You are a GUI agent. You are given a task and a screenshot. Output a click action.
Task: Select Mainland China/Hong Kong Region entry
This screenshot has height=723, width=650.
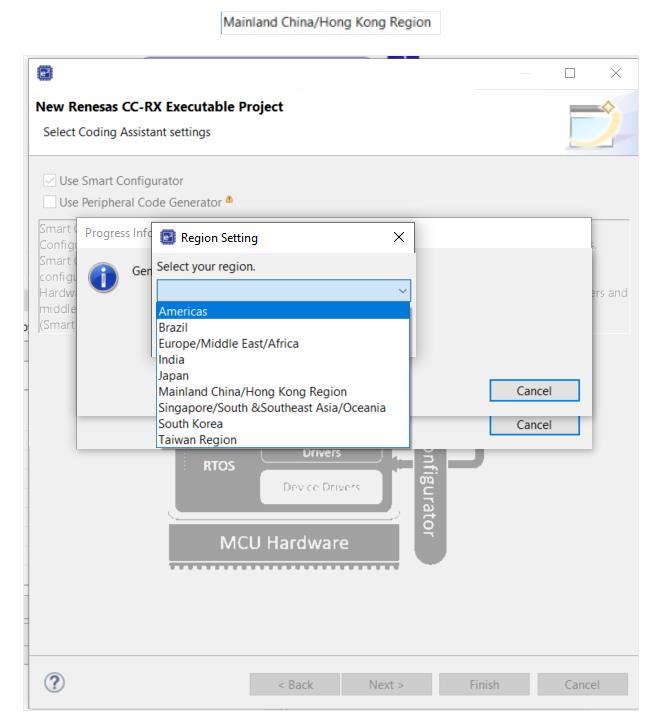pyautogui.click(x=283, y=391)
